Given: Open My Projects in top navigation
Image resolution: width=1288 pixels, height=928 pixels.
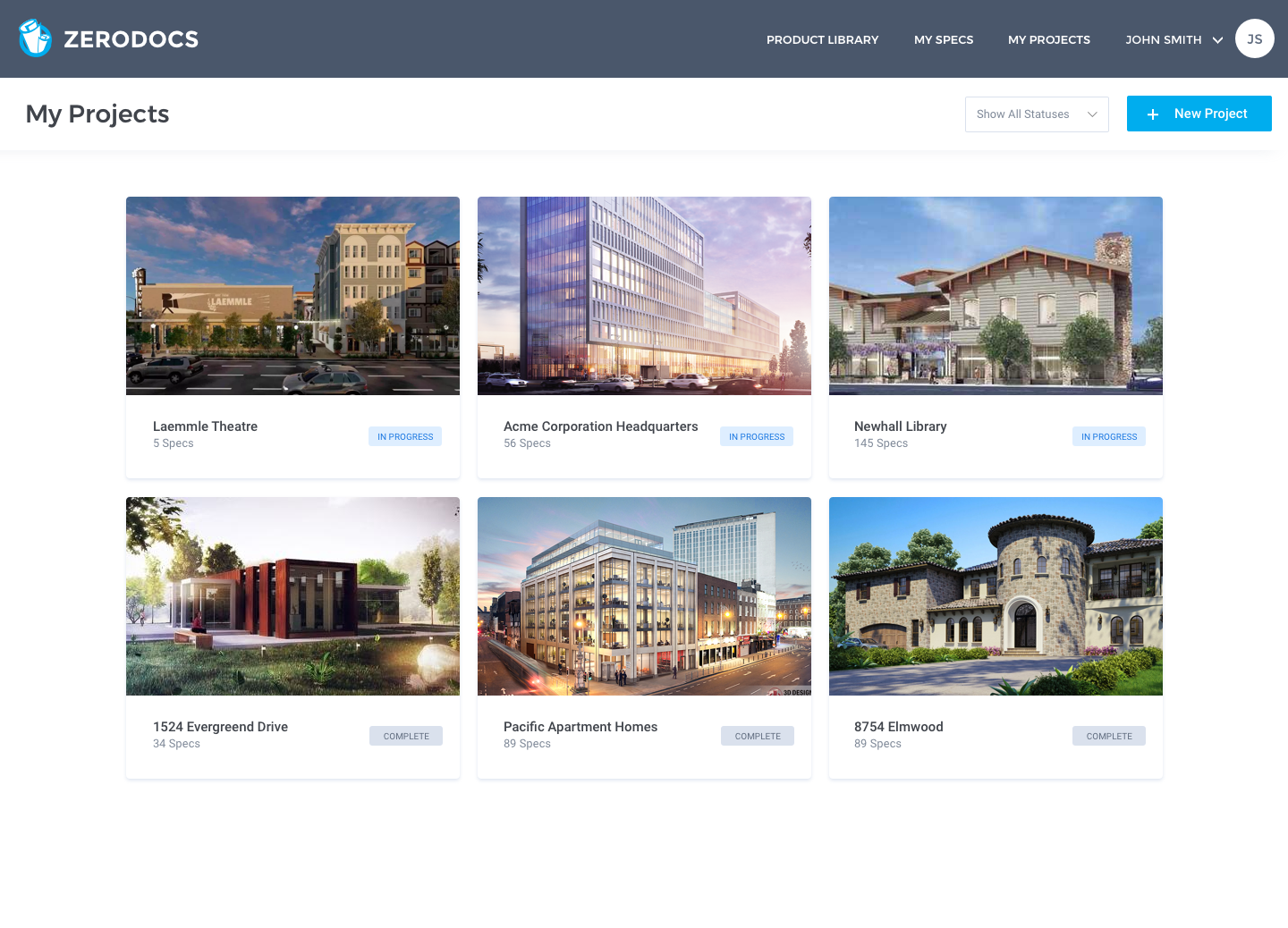Looking at the screenshot, I should (x=1049, y=39).
